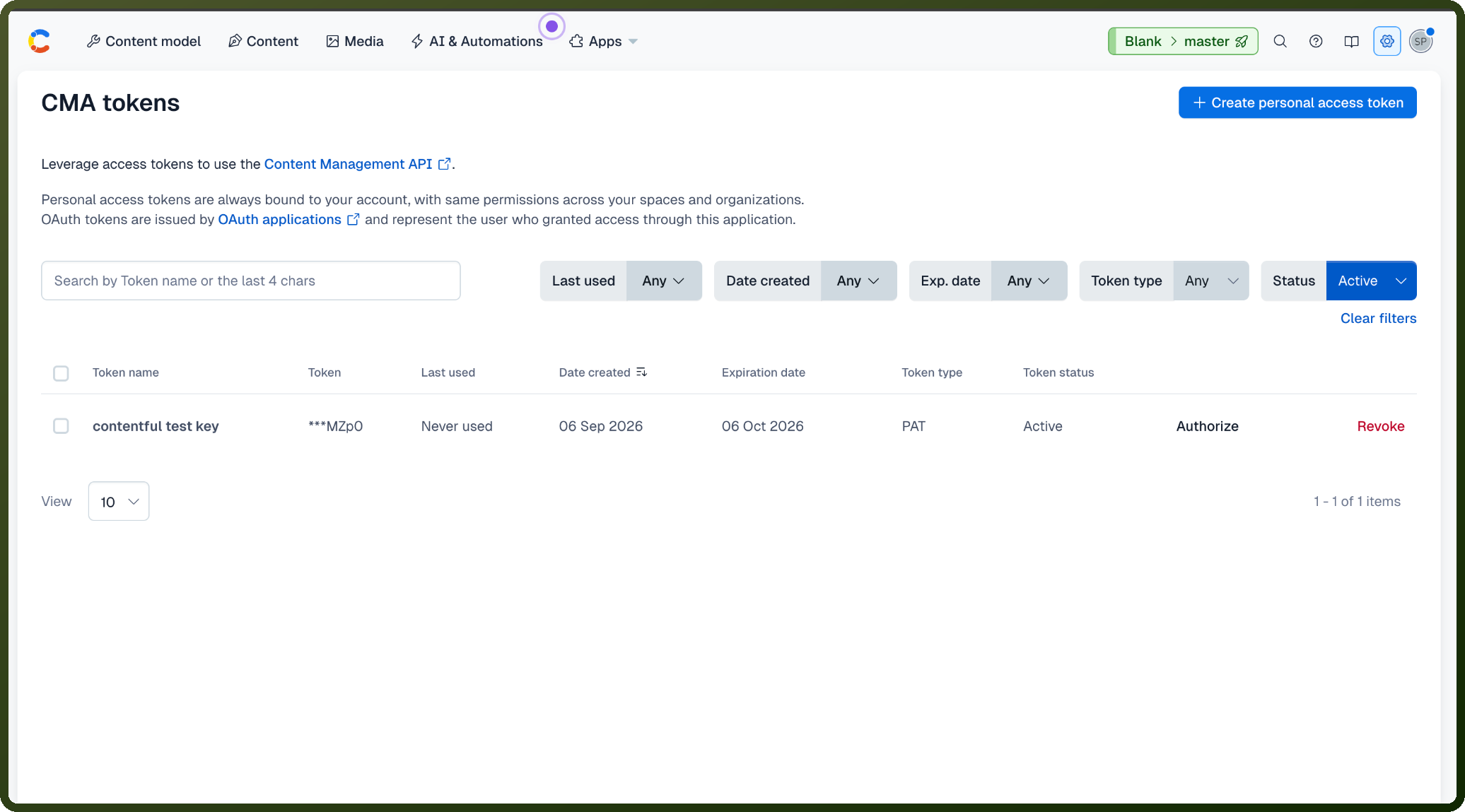Expand the Token type Any filter
Image resolution: width=1465 pixels, height=812 pixels.
[1211, 281]
